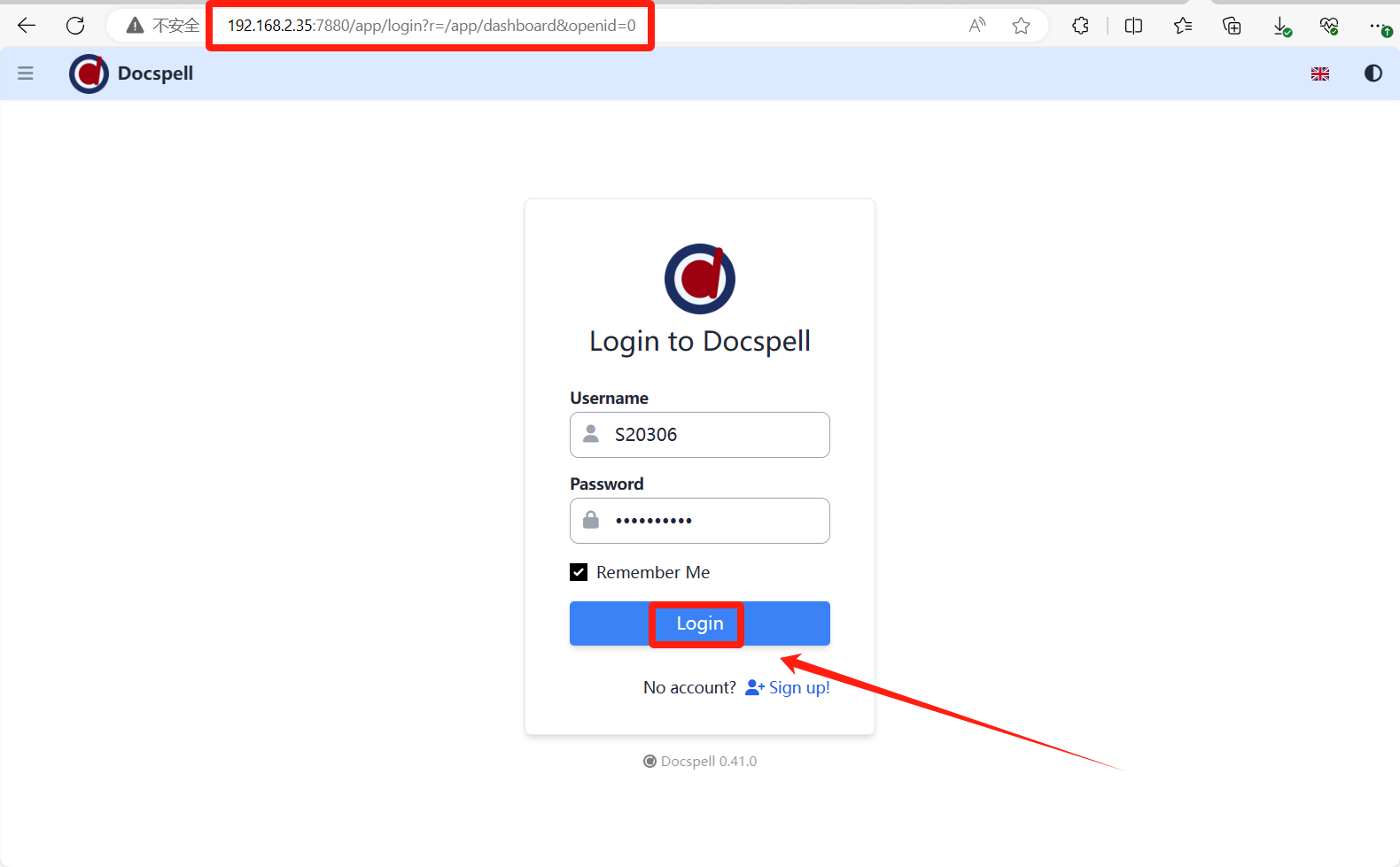The height and width of the screenshot is (867, 1400).
Task: Reload the page with refresh icon
Action: point(75,26)
